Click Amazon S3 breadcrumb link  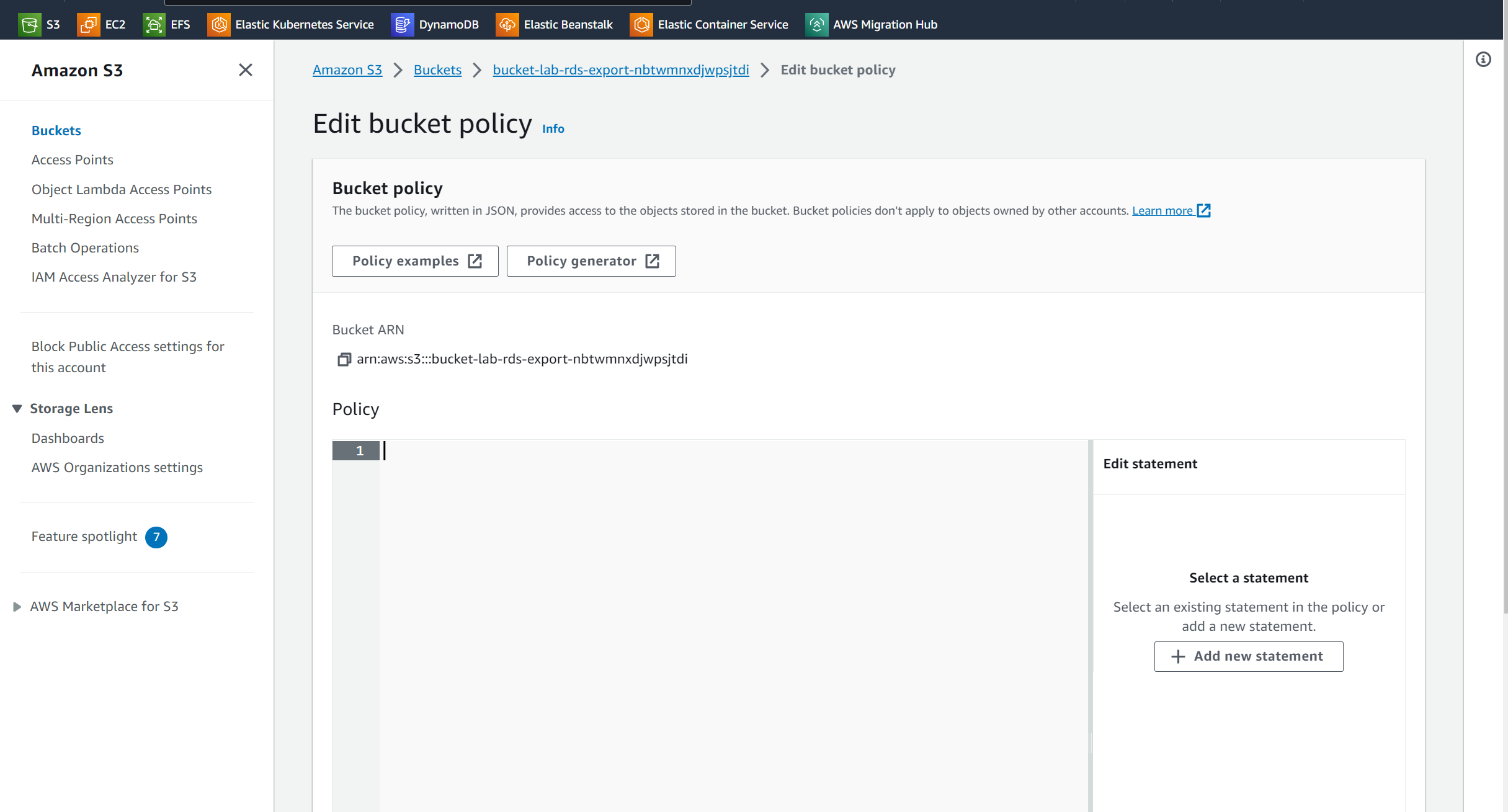347,69
